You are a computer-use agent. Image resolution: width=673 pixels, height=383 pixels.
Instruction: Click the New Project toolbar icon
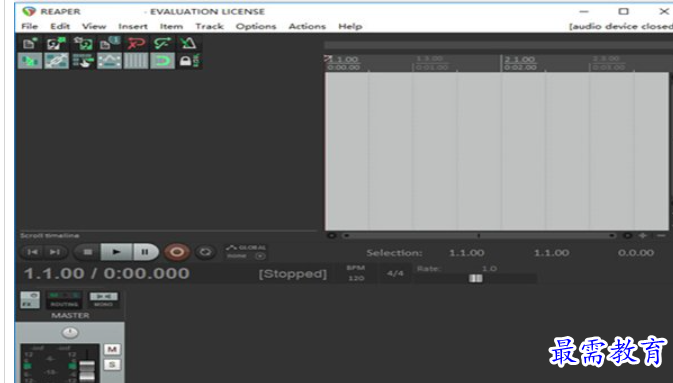[30, 43]
